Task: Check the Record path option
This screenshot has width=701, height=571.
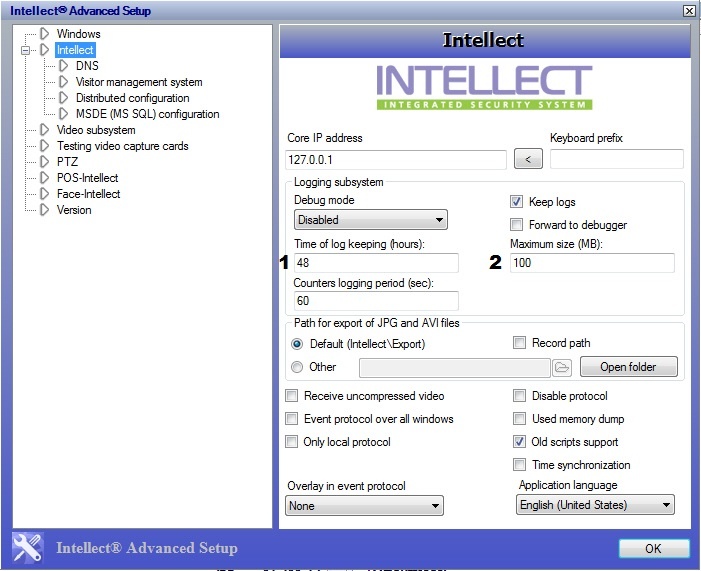Action: click(x=519, y=343)
